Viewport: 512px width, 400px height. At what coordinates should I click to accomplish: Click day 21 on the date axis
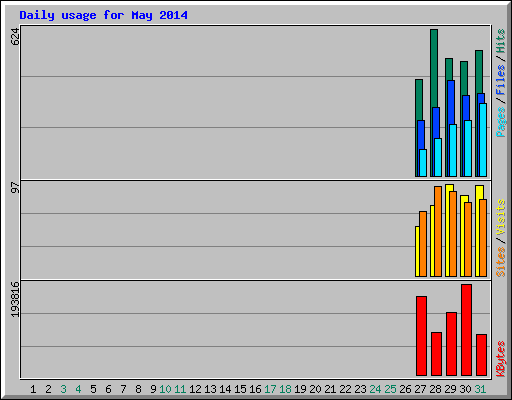pyautogui.click(x=330, y=389)
